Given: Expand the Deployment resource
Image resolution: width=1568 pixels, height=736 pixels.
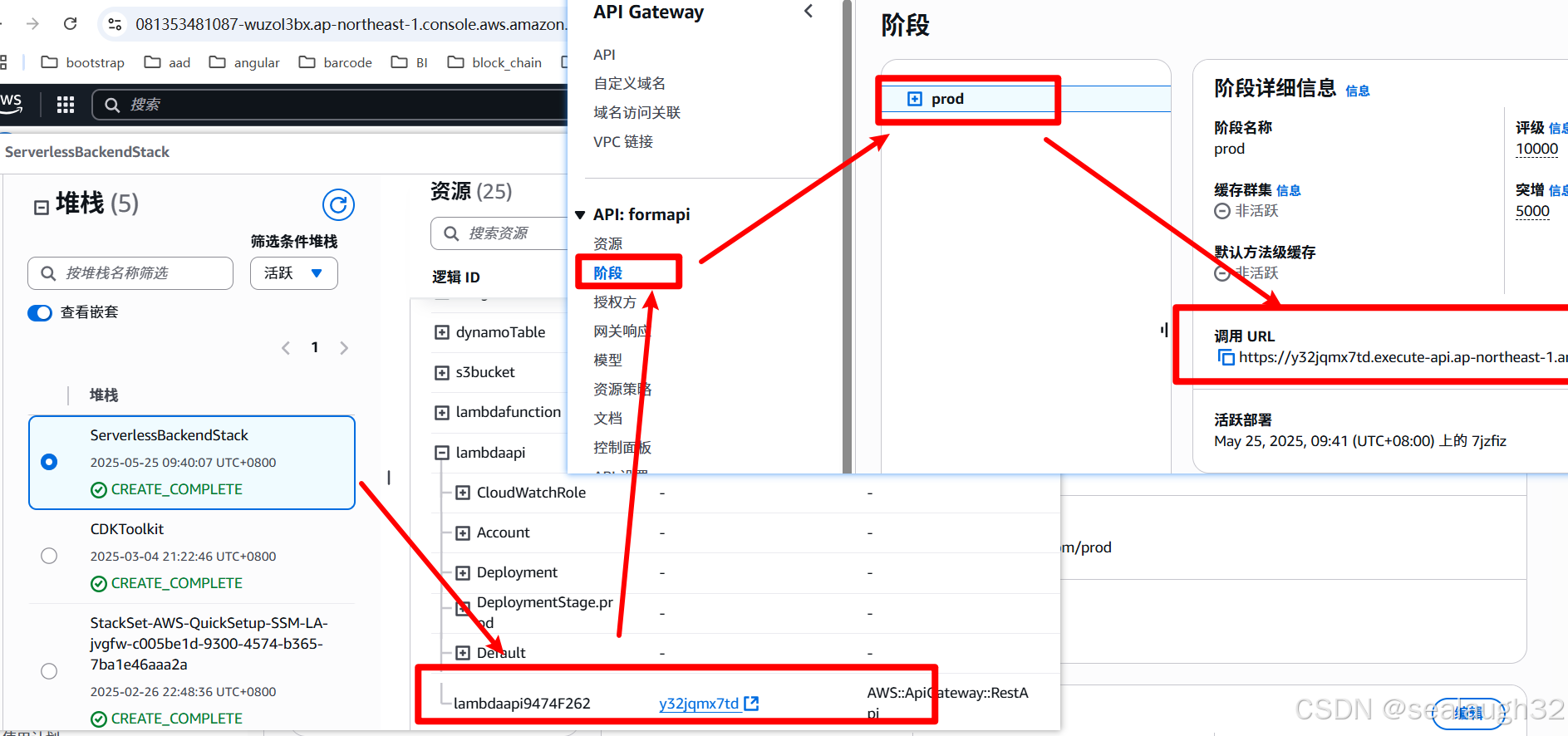Looking at the screenshot, I should 463,572.
